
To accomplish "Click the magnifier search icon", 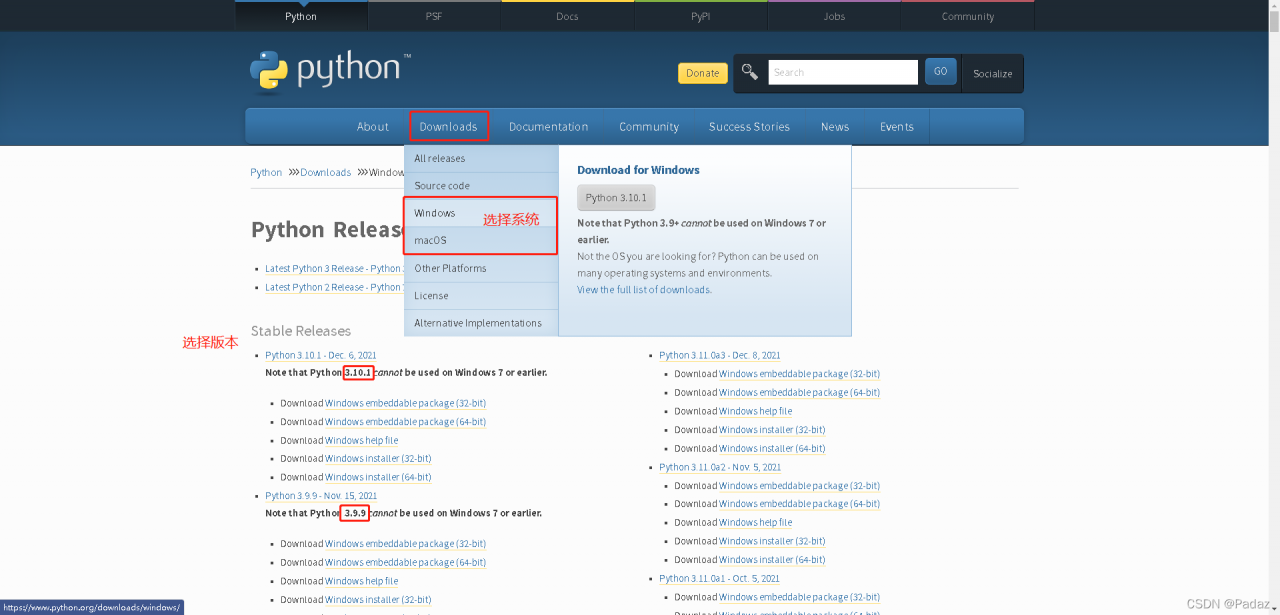I will click(750, 72).
